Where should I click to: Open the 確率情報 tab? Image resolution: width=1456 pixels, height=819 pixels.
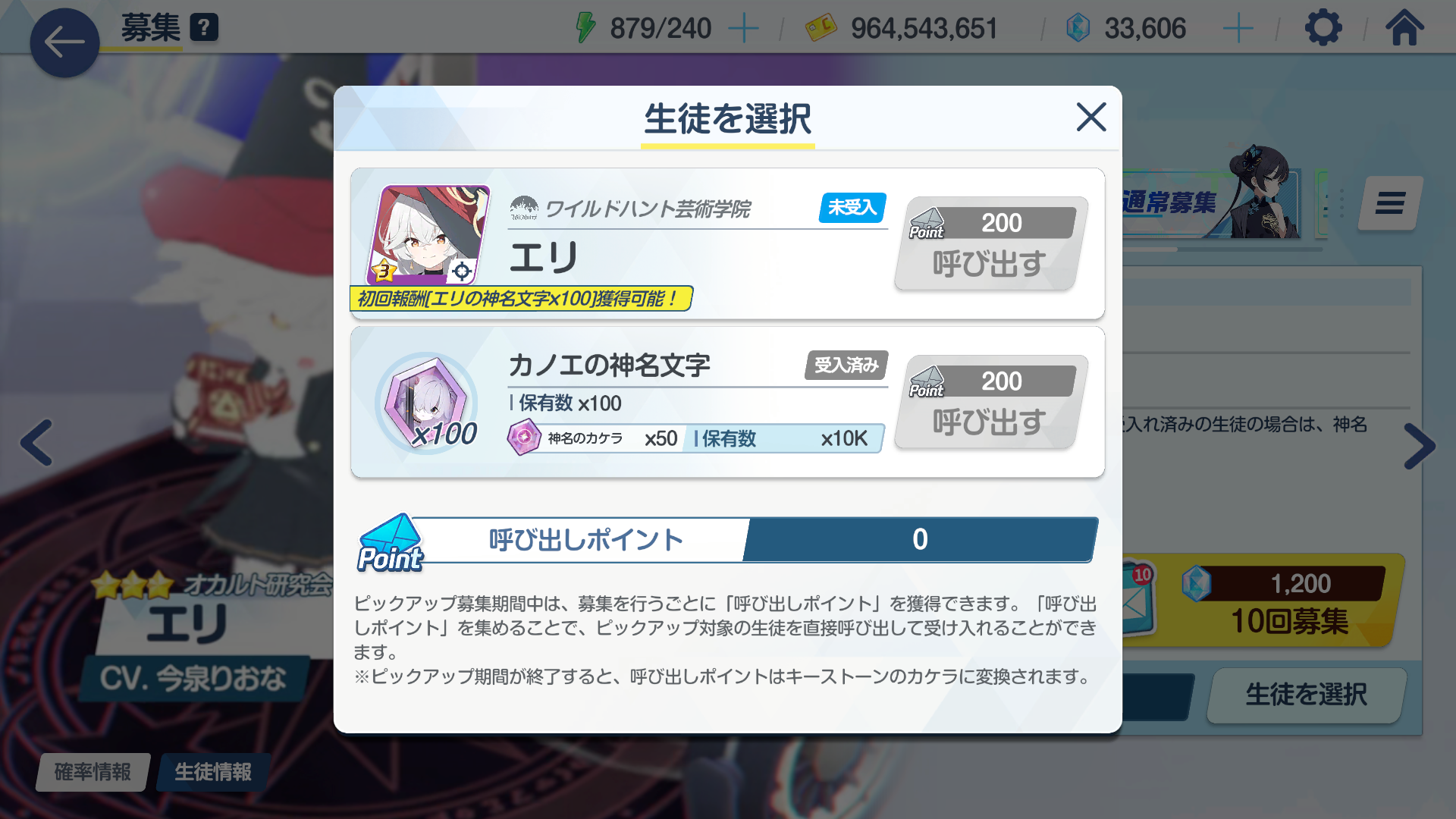point(93,772)
